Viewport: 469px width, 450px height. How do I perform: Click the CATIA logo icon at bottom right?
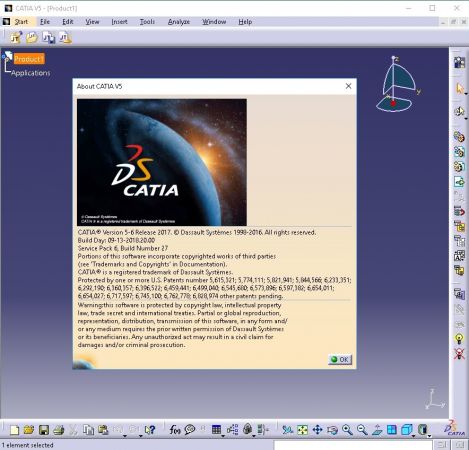point(455,428)
